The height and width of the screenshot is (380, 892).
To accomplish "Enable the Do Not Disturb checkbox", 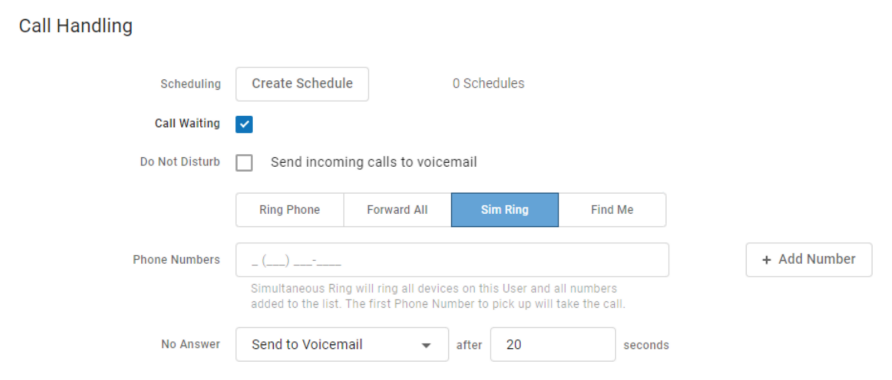I will pyautogui.click(x=244, y=163).
